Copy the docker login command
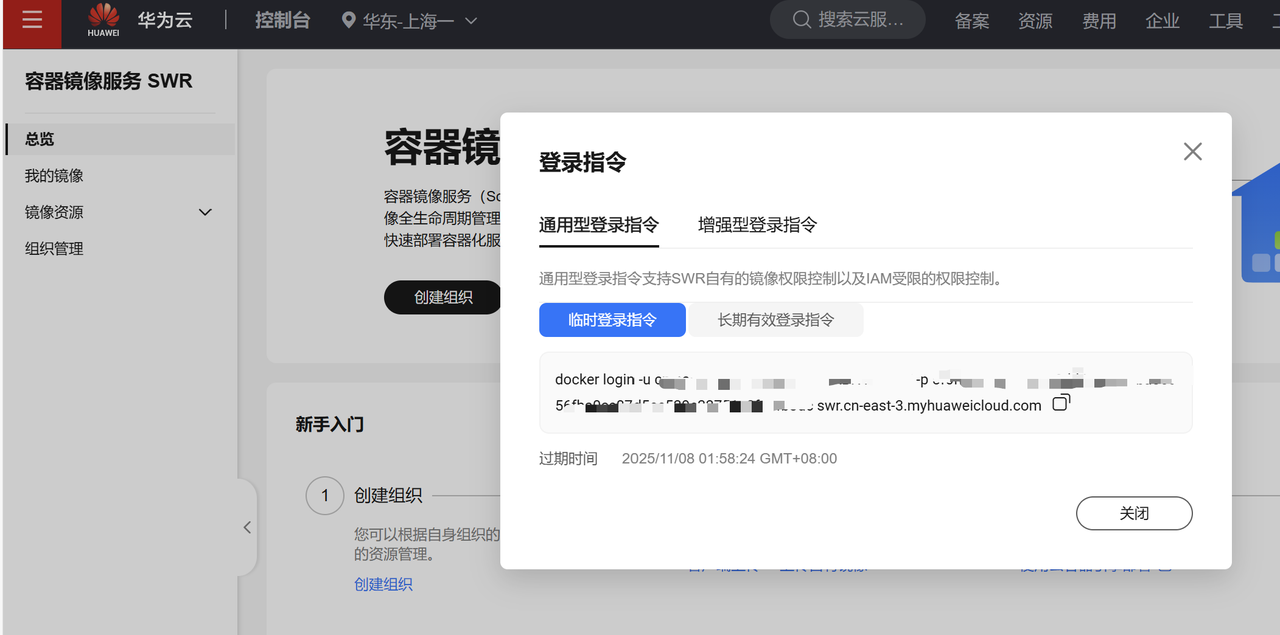The image size is (1280, 635). coord(1061,402)
